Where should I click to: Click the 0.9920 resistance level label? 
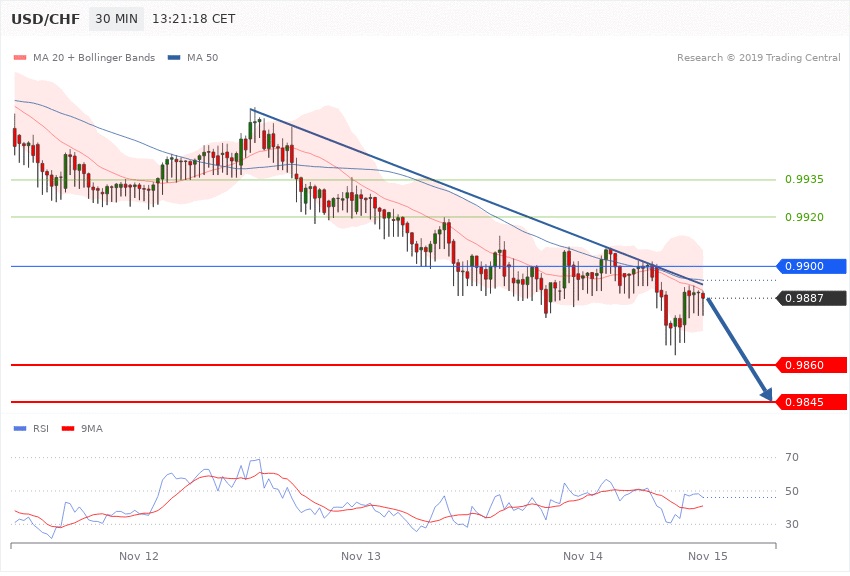point(804,216)
